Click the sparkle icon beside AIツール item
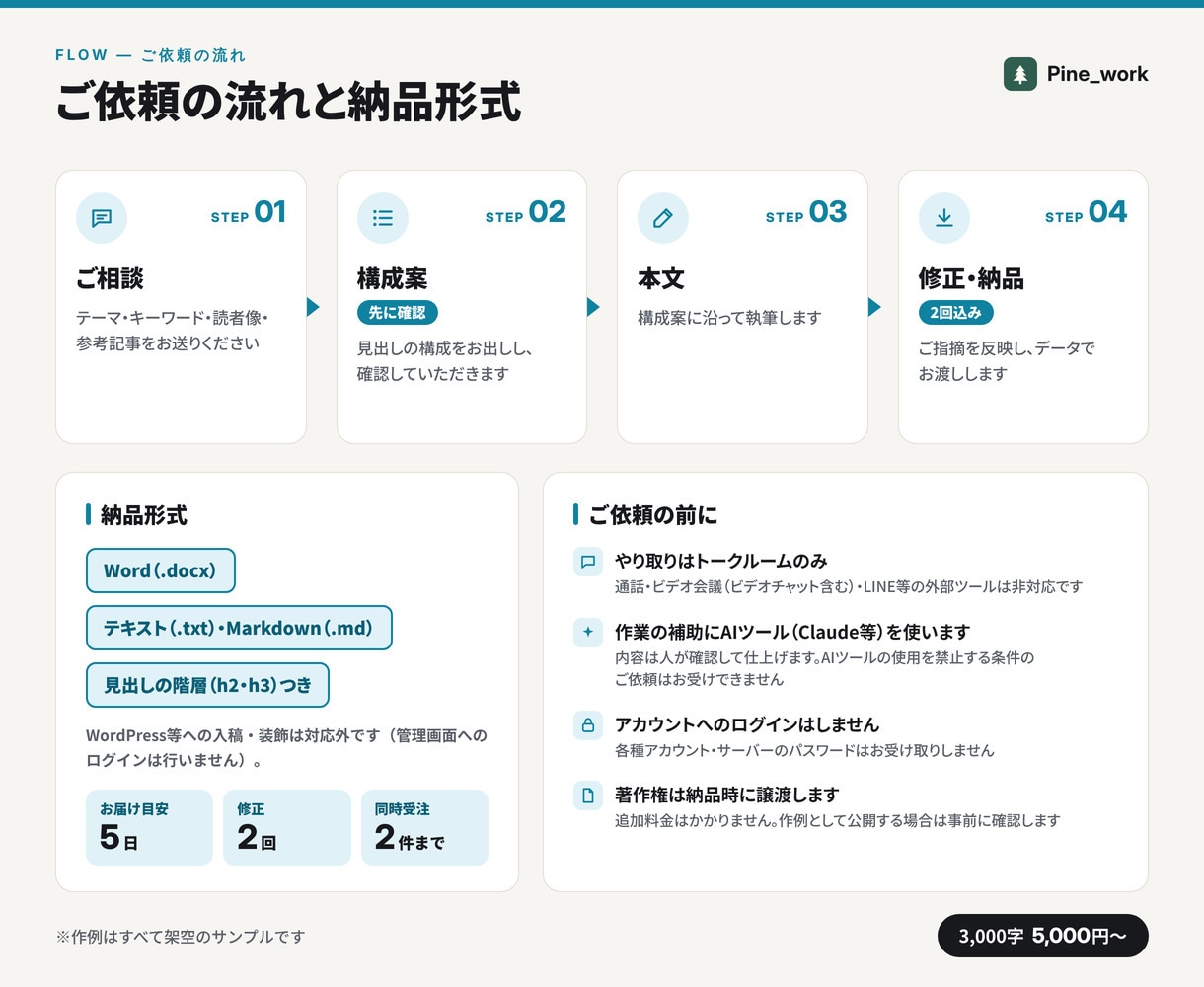The image size is (1204, 987). click(x=588, y=632)
